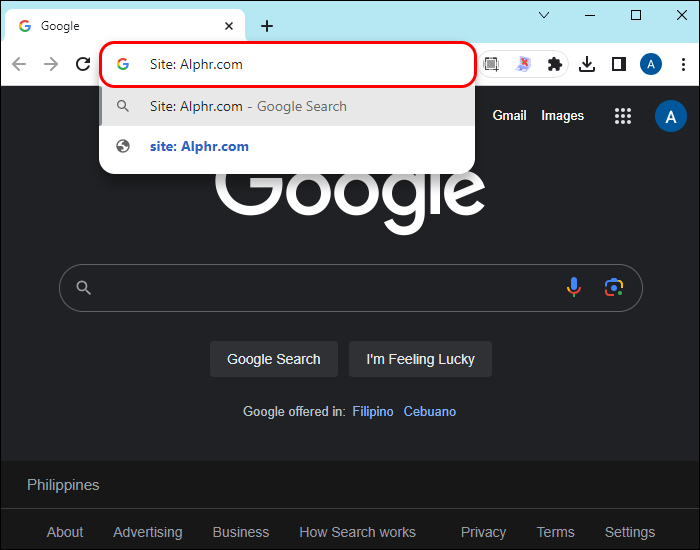Open the Chrome profile avatar in toolbar
The image size is (700, 550).
click(x=651, y=64)
